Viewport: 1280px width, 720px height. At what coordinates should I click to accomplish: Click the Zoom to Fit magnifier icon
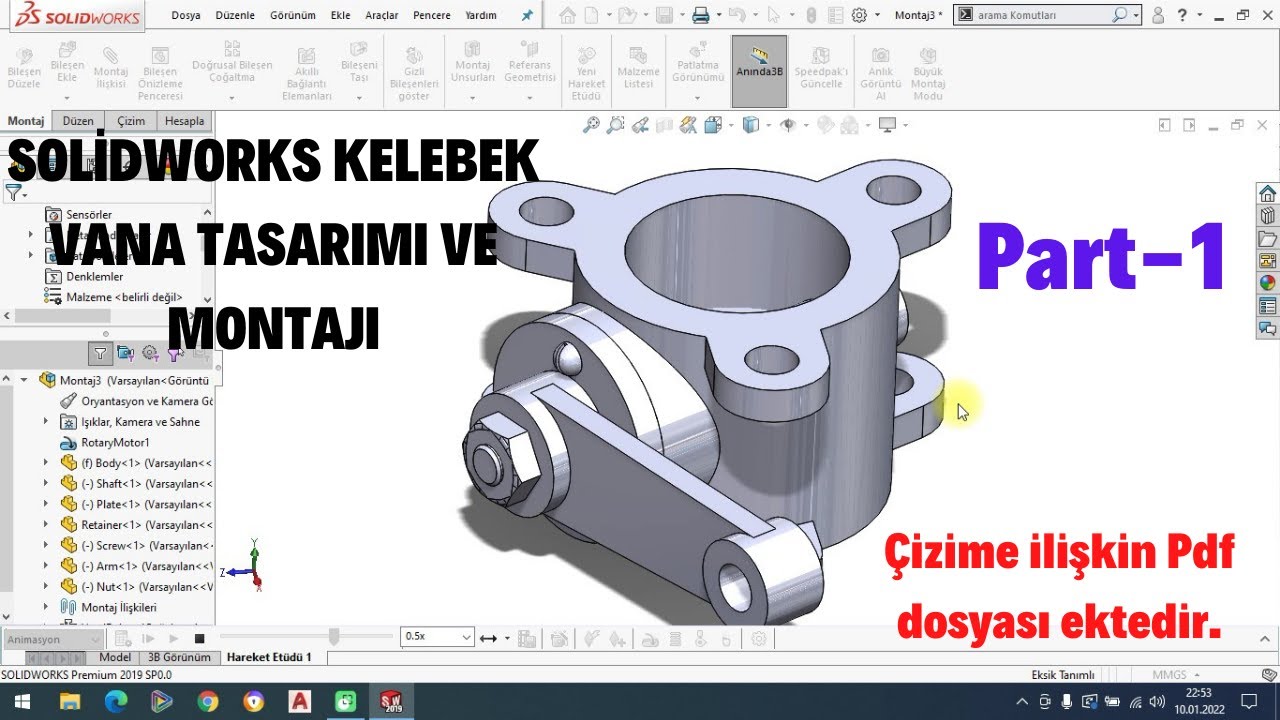point(592,125)
